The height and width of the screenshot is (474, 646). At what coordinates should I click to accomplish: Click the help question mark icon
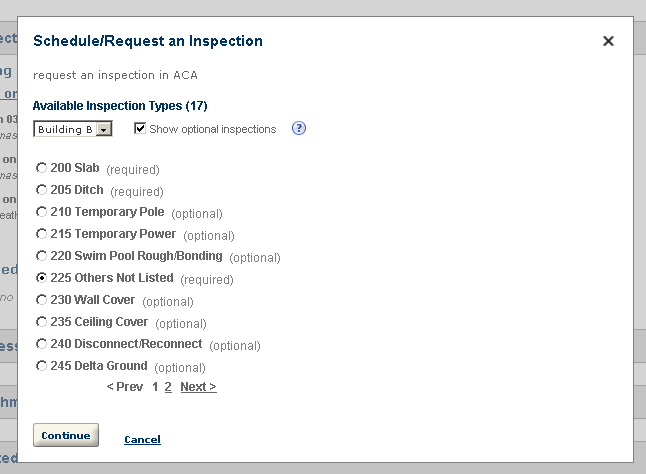tap(298, 129)
